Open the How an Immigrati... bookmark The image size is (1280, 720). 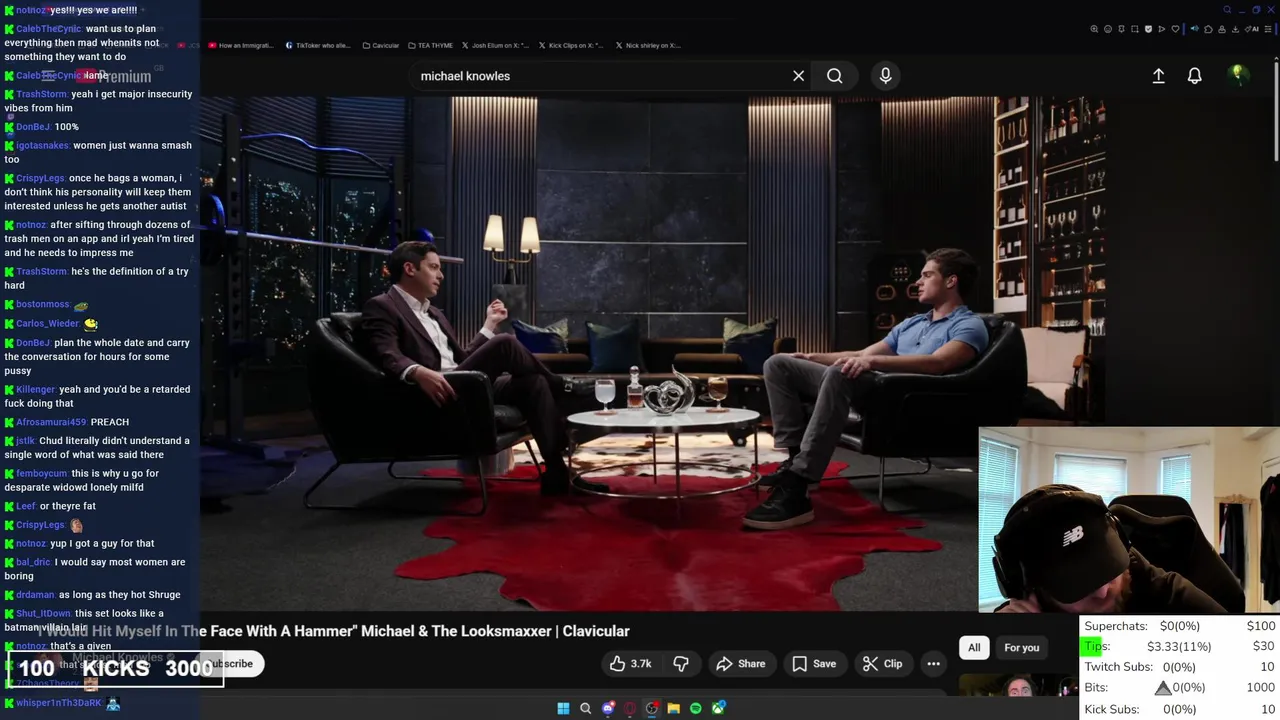240,45
